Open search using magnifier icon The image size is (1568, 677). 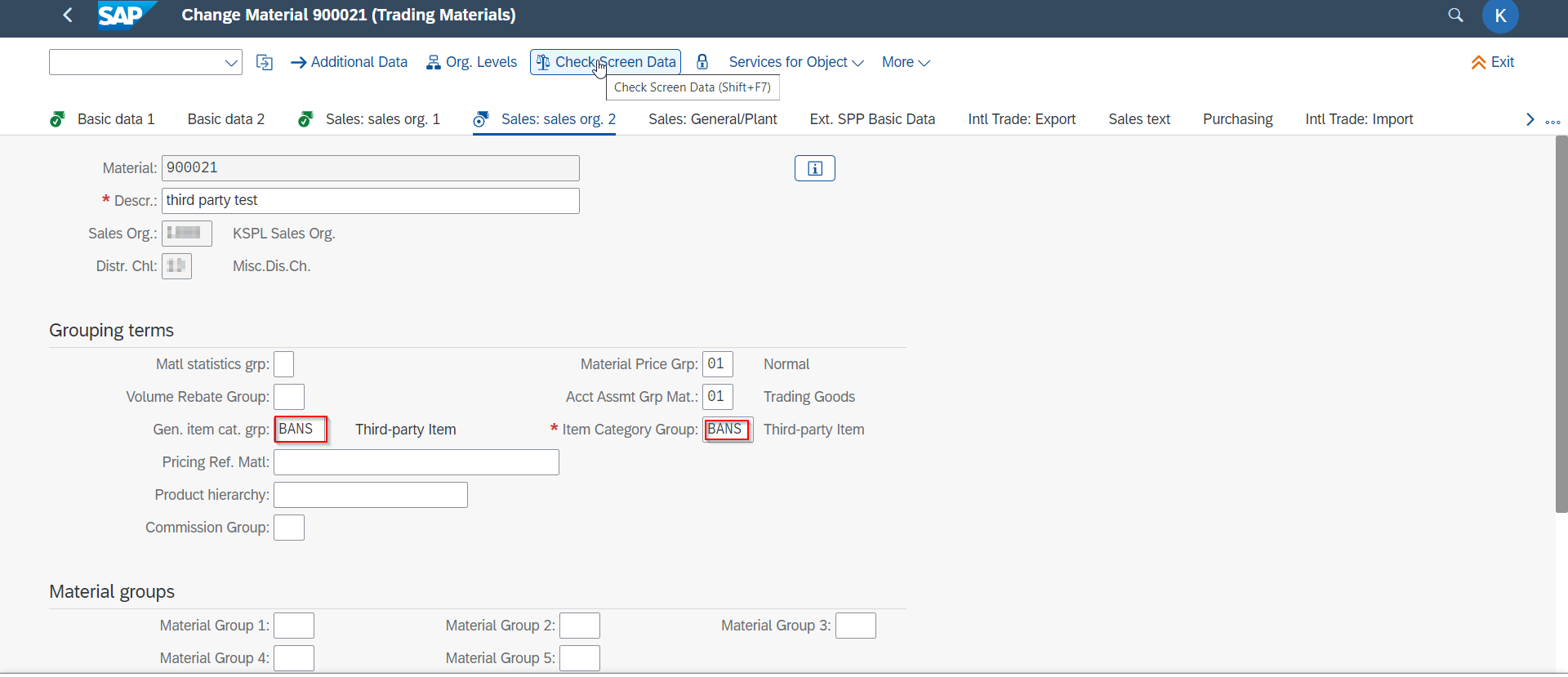1455,16
